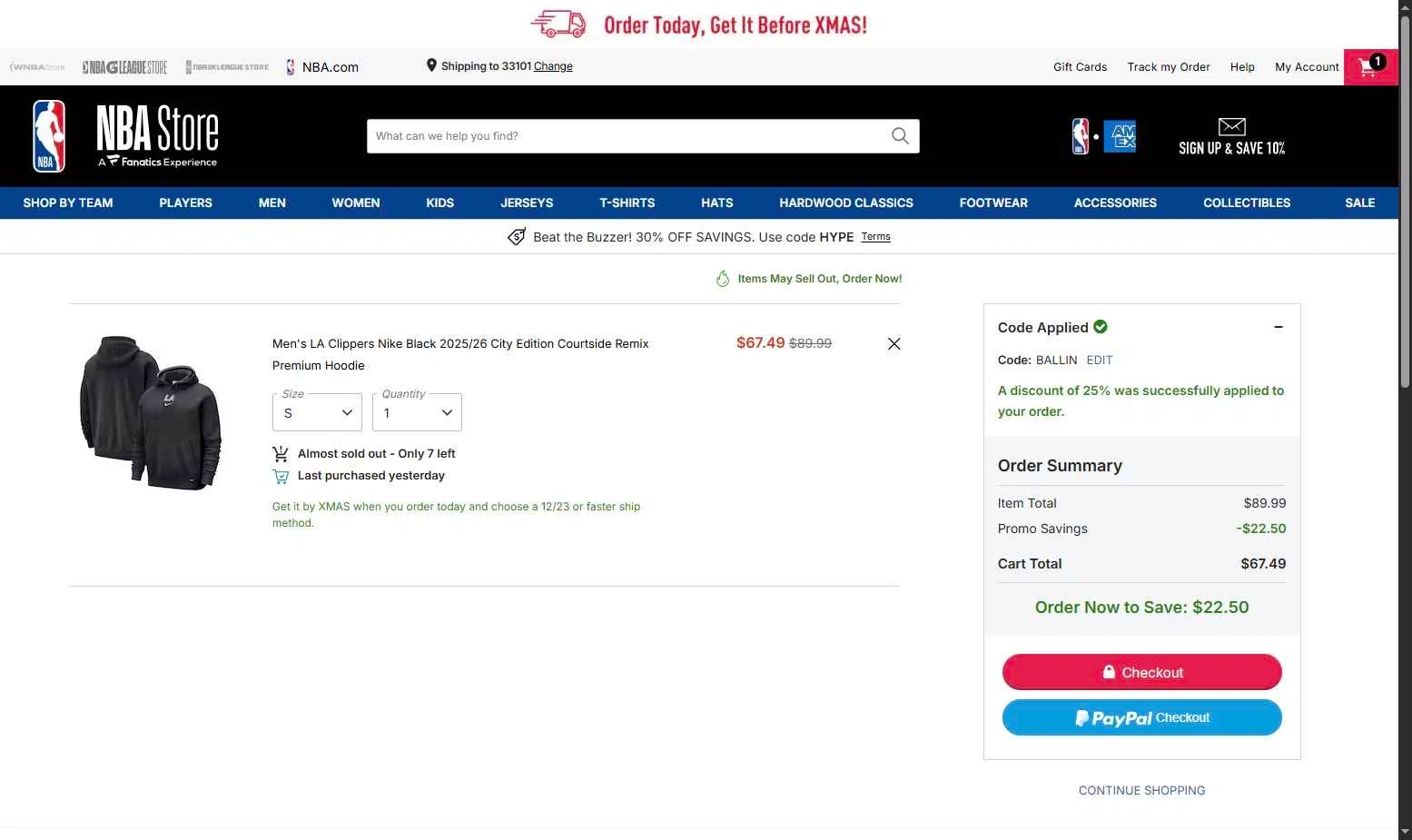1412x840 pixels.
Task: Collapse the Code Applied section
Action: (1279, 327)
